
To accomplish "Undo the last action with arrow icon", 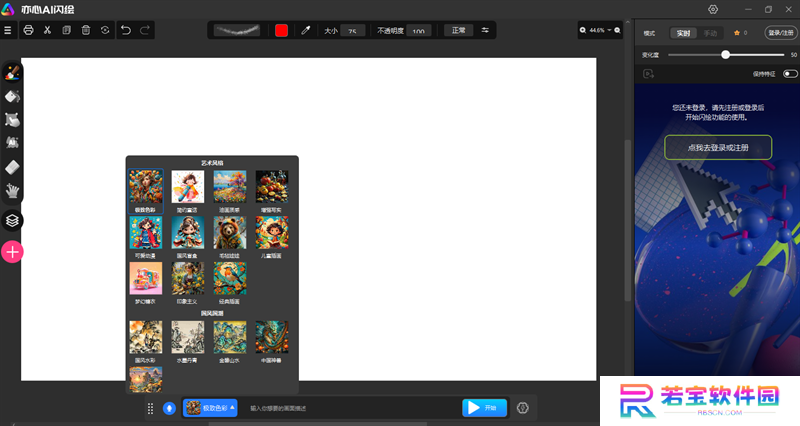I will [126, 30].
